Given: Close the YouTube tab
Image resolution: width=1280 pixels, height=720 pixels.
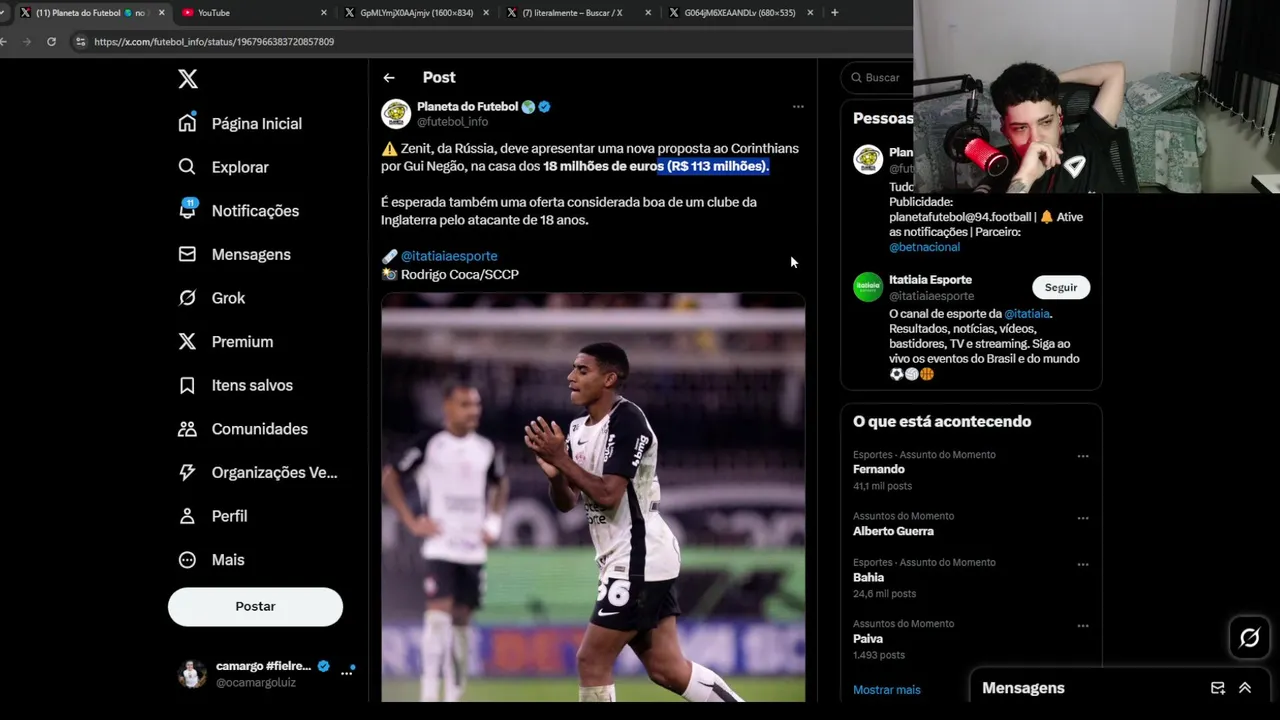Looking at the screenshot, I should click(324, 12).
